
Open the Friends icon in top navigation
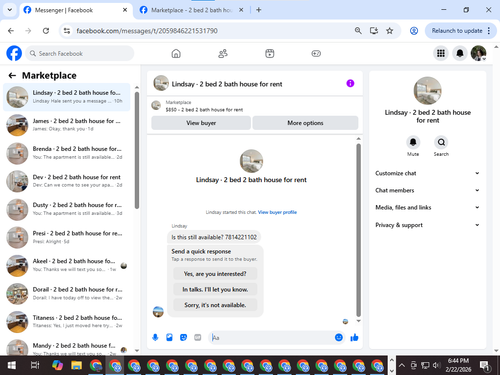pyautogui.click(x=223, y=53)
